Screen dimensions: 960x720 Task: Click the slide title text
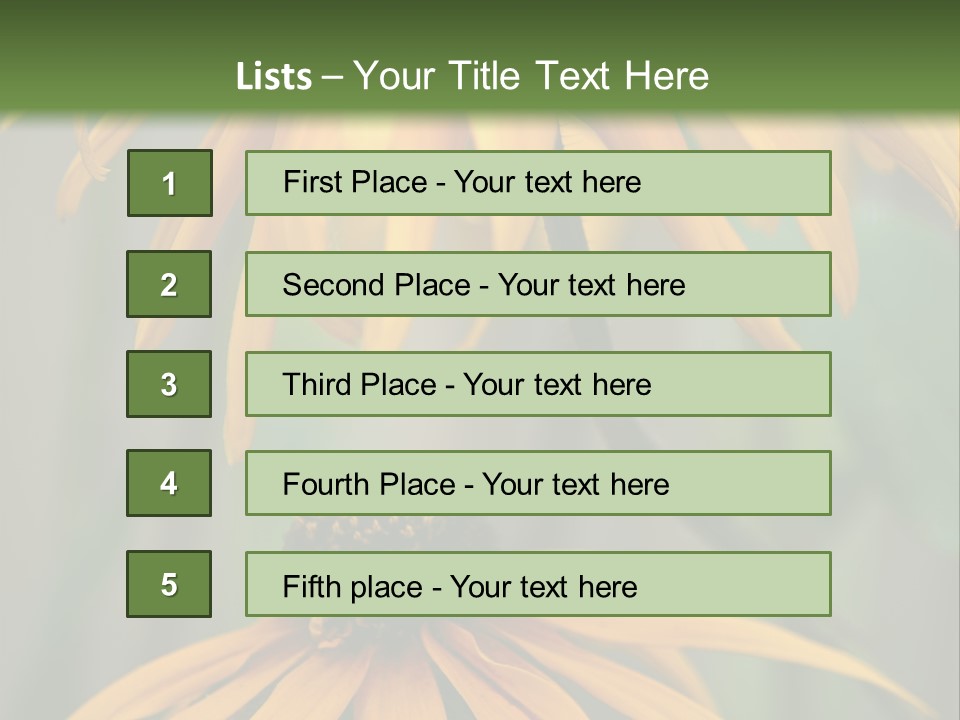472,76
